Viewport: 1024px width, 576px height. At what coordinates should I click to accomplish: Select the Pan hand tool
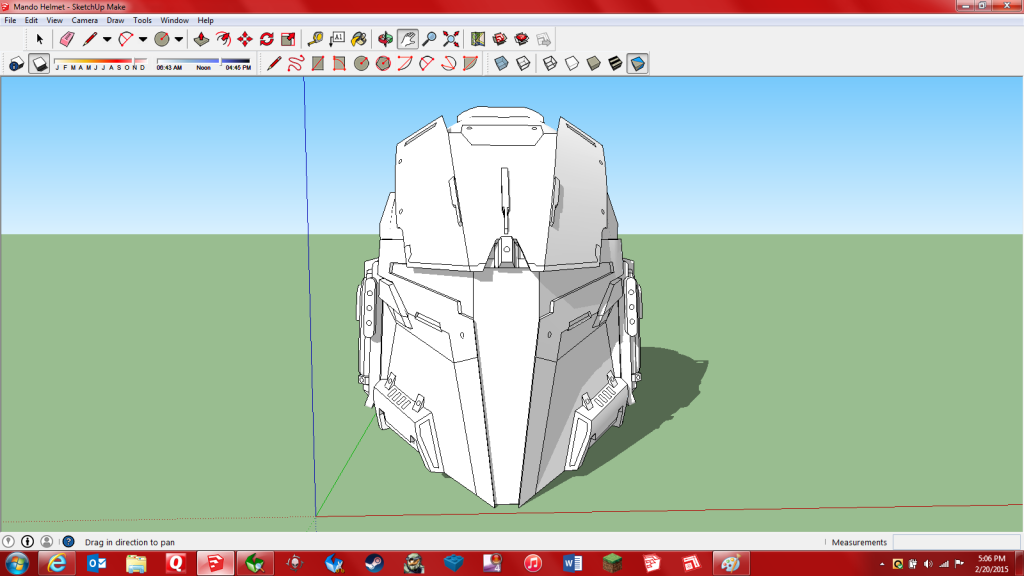coord(408,39)
